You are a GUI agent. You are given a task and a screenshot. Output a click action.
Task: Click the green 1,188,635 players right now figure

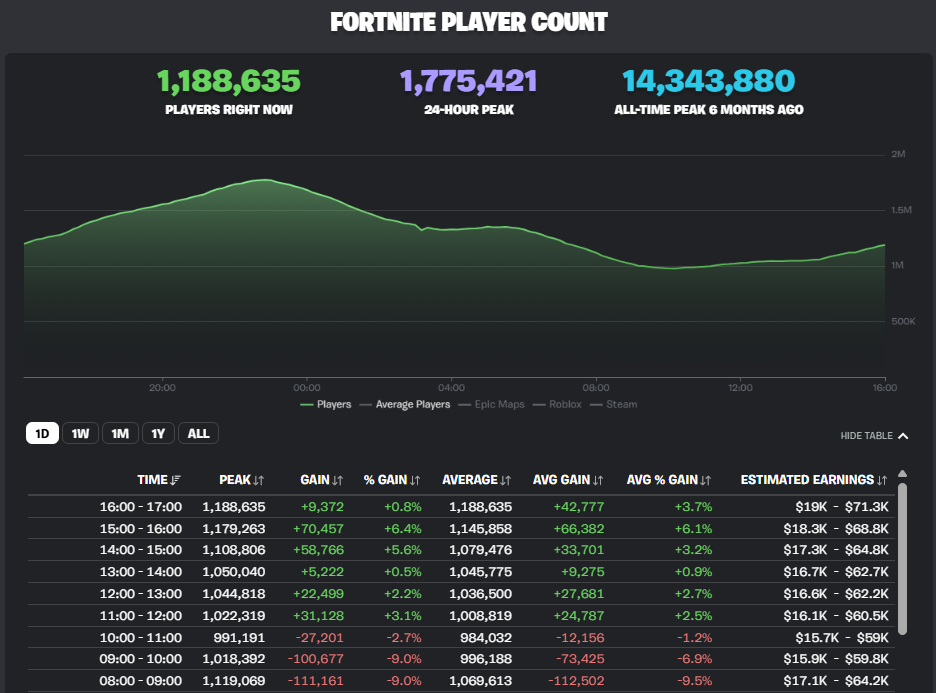tap(229, 81)
